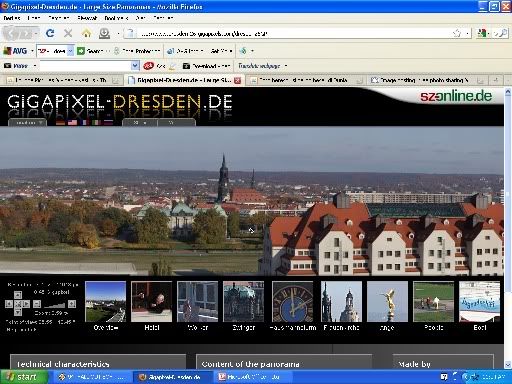Screen dimensions: 512x384
Task: Switch to the Image hosting photo sharing tab
Action: coord(426,80)
